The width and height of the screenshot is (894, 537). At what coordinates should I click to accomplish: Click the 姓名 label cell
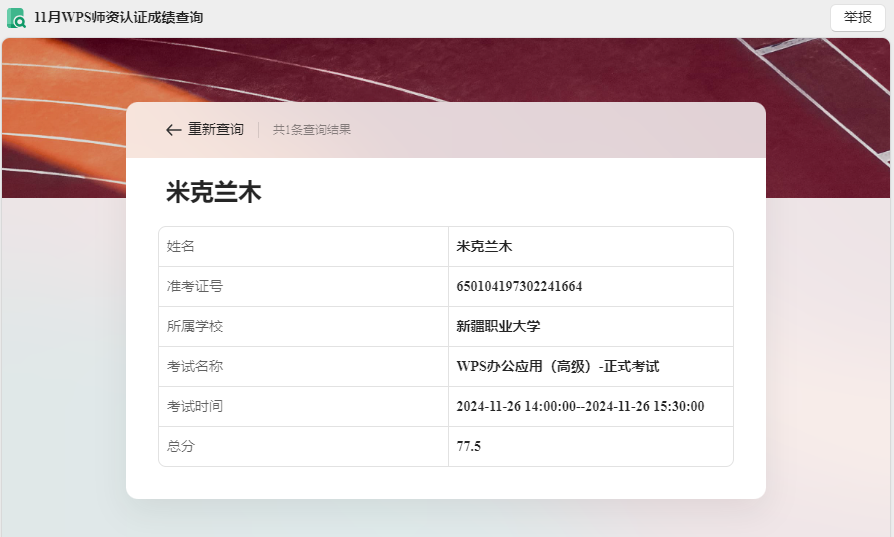click(x=303, y=247)
